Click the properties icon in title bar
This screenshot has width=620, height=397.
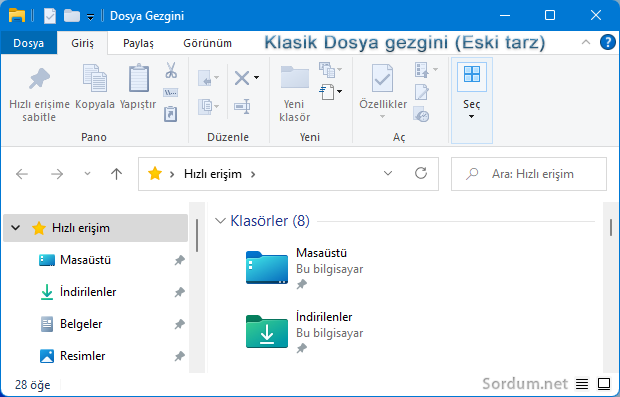pos(50,16)
